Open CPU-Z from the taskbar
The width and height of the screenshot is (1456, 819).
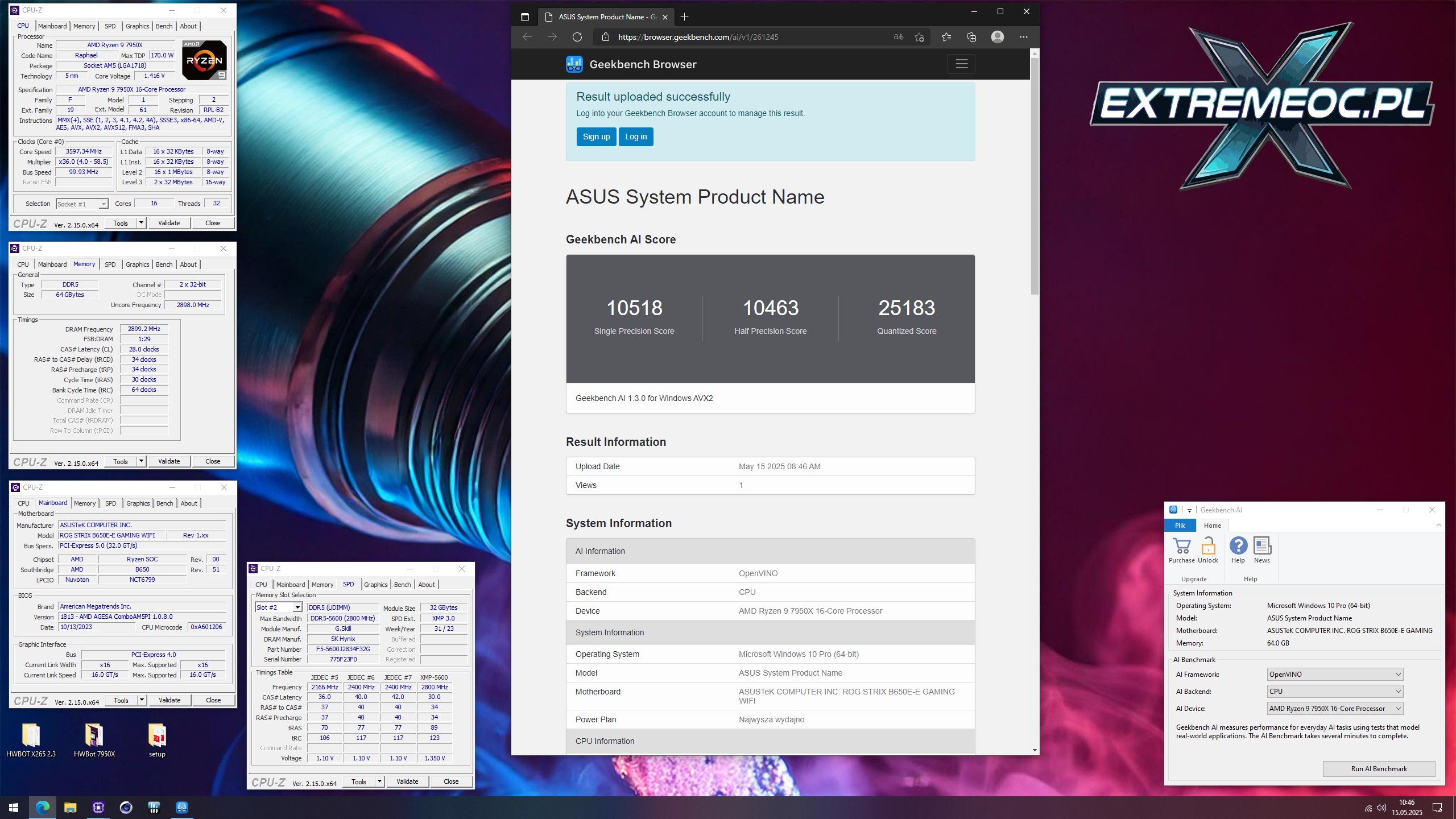(98, 807)
